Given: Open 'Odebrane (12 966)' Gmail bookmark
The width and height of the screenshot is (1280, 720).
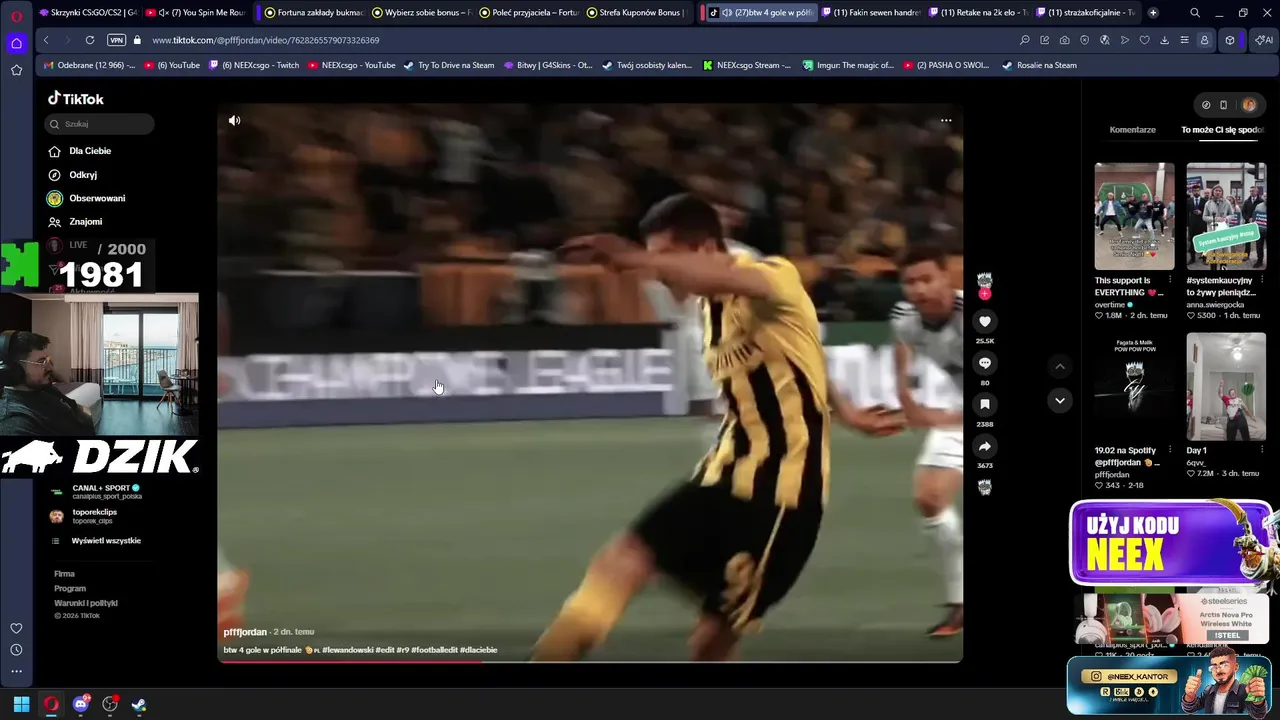Looking at the screenshot, I should pos(89,66).
